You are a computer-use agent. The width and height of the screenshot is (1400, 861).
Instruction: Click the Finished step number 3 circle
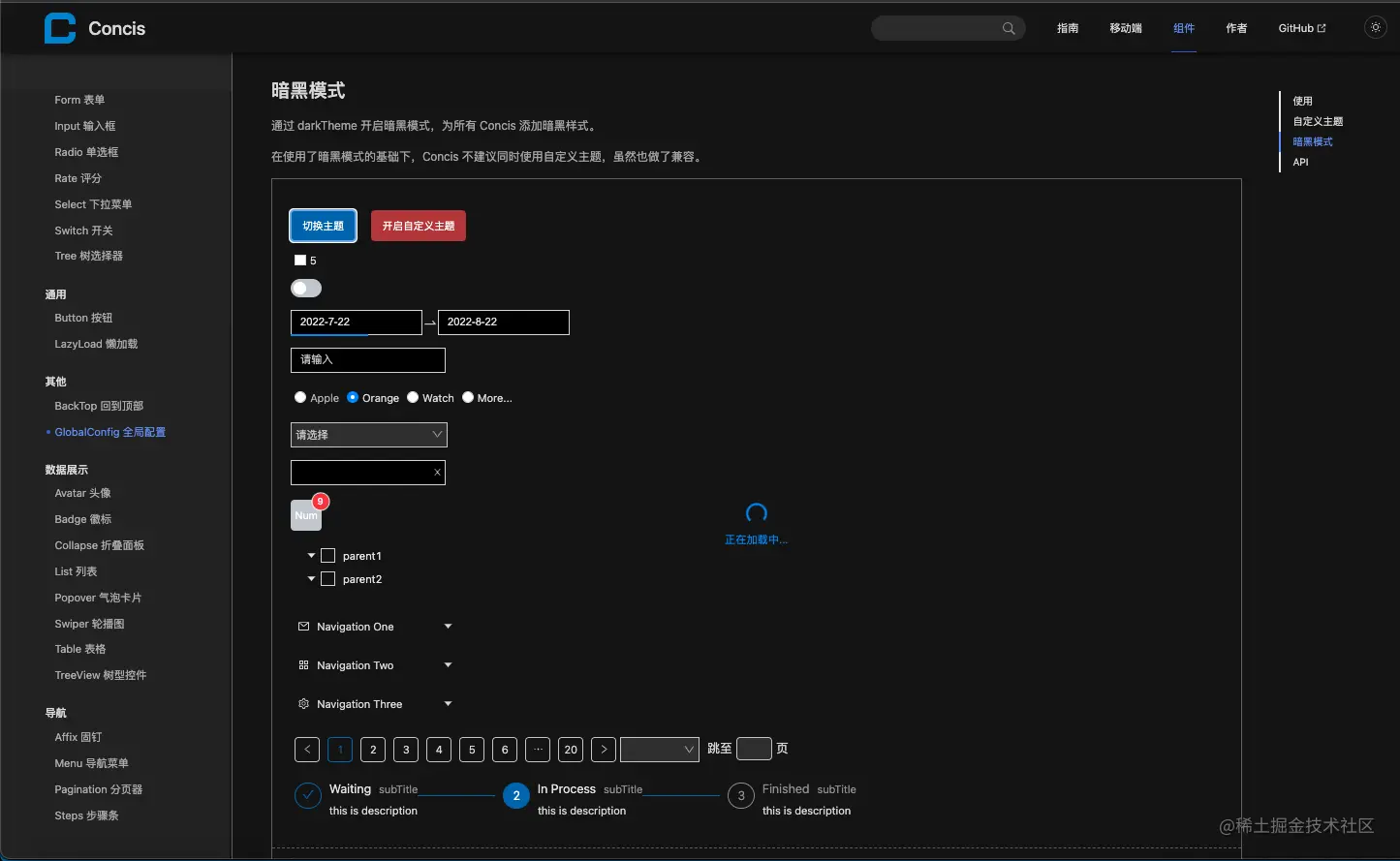tap(741, 796)
